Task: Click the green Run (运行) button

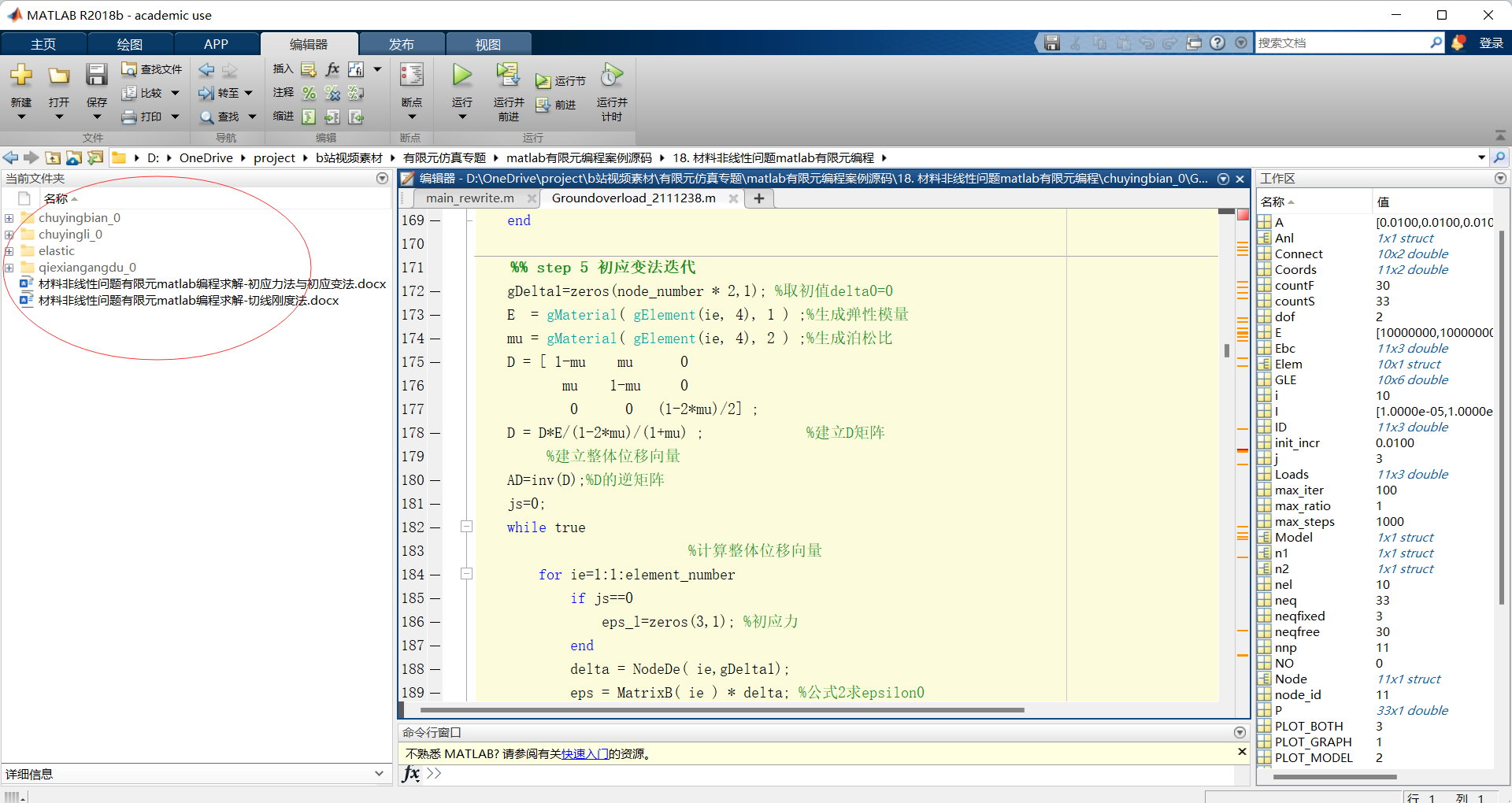Action: (462, 76)
